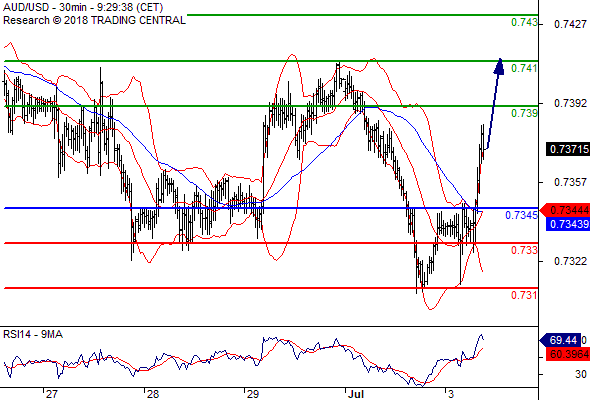Click the date label 27 on time axis
The width and height of the screenshot is (590, 400).
tap(51, 394)
